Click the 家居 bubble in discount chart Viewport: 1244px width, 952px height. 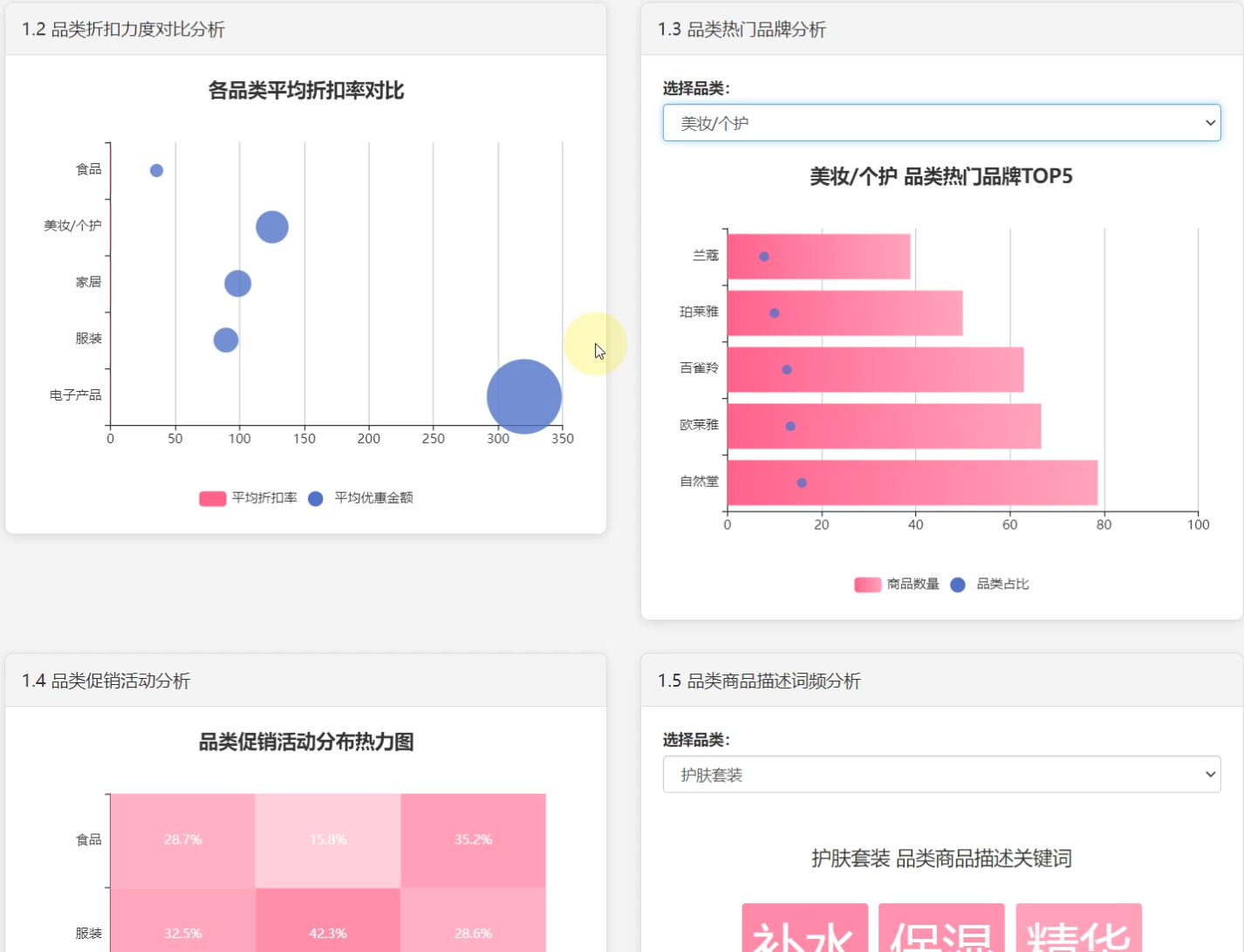click(237, 284)
